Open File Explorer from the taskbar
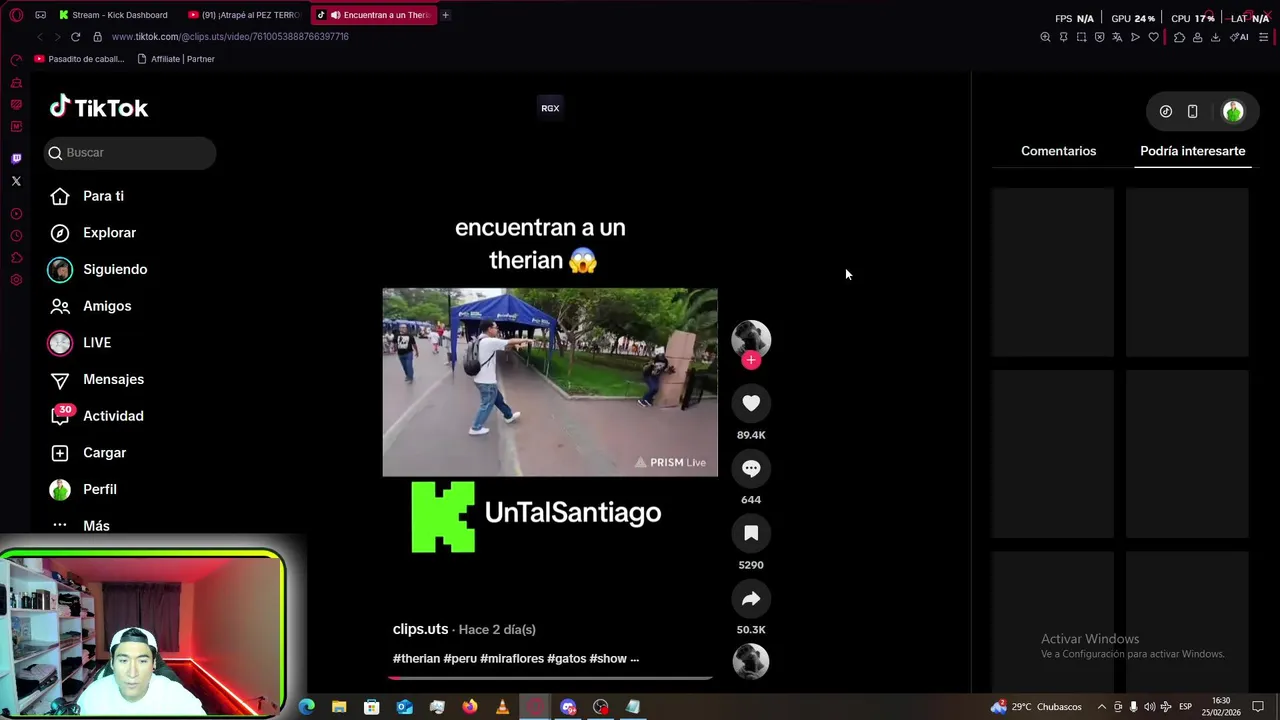The image size is (1280, 720). click(x=339, y=707)
